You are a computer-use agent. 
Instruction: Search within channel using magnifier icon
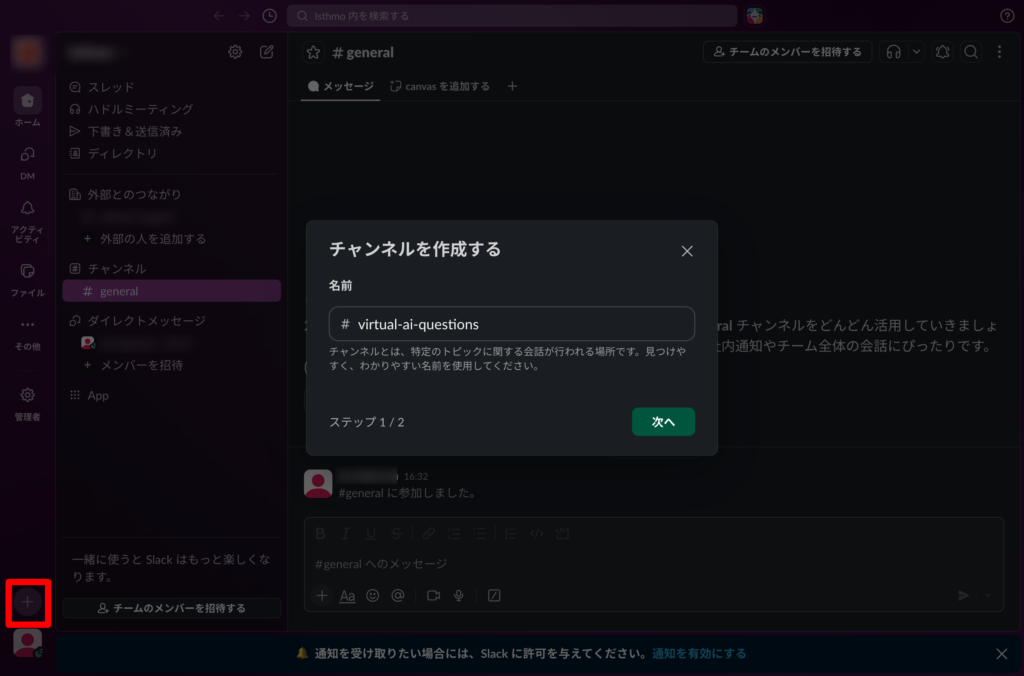pyautogui.click(x=970, y=52)
